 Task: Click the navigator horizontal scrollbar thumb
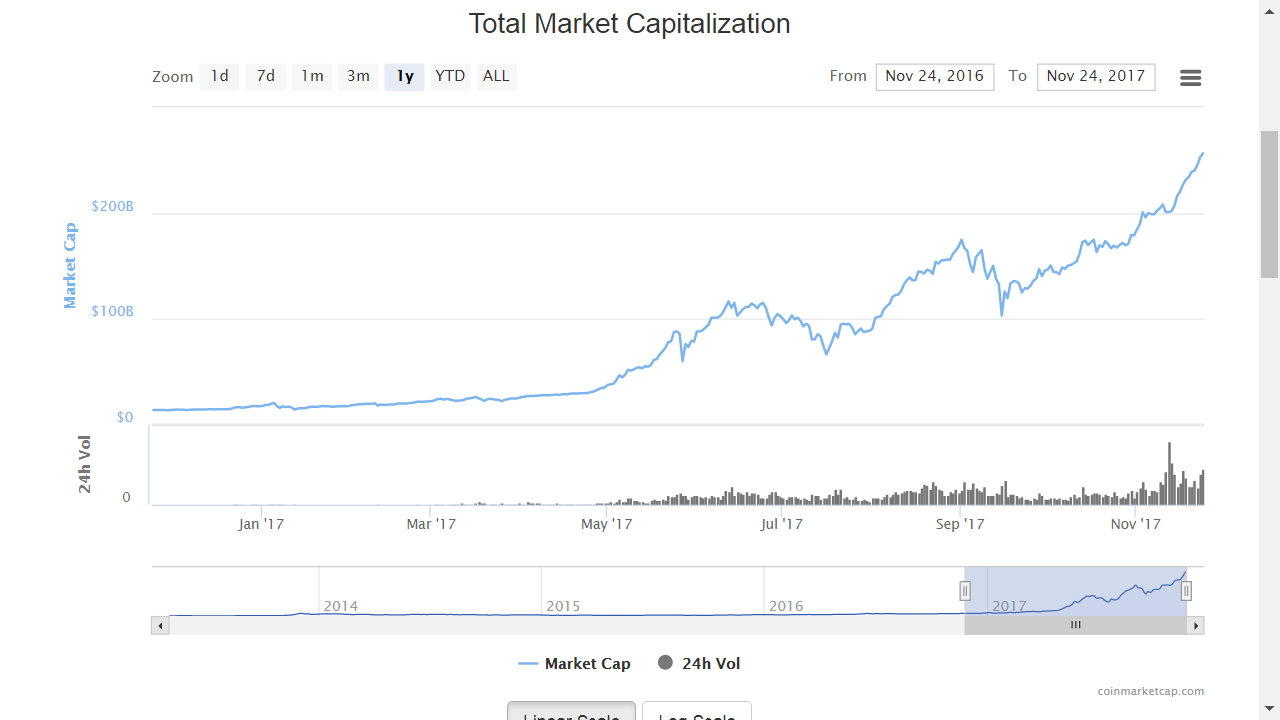pyautogui.click(x=1075, y=626)
